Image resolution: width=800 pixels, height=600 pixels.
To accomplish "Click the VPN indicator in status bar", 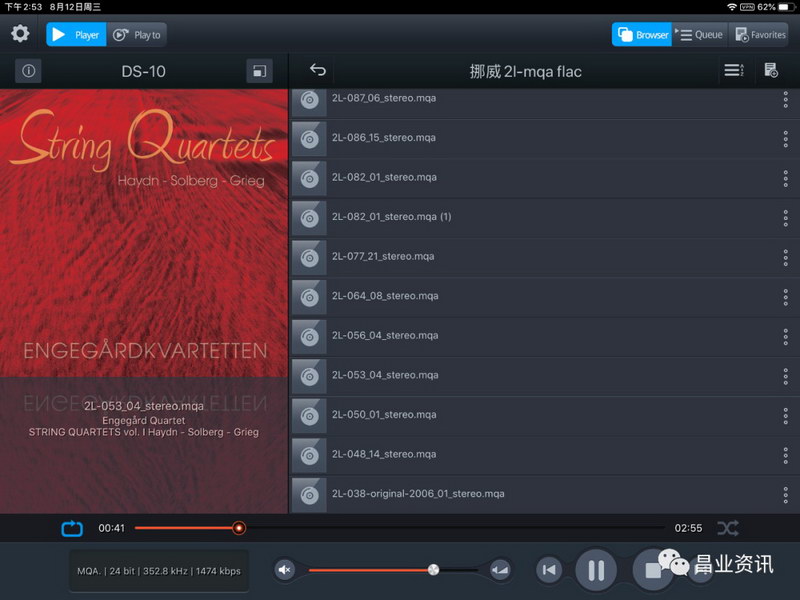I will (747, 7).
